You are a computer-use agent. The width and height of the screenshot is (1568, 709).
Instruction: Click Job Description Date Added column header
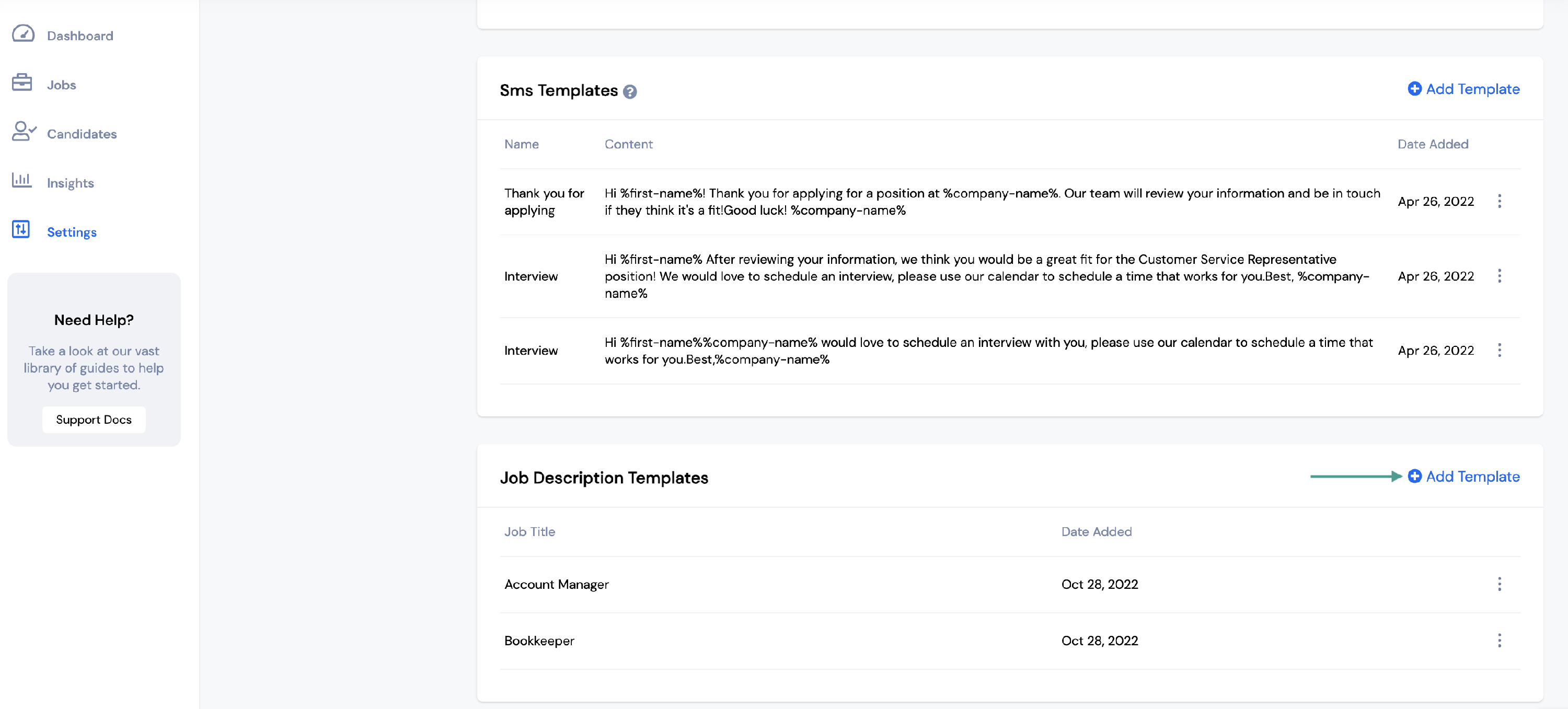pos(1096,532)
